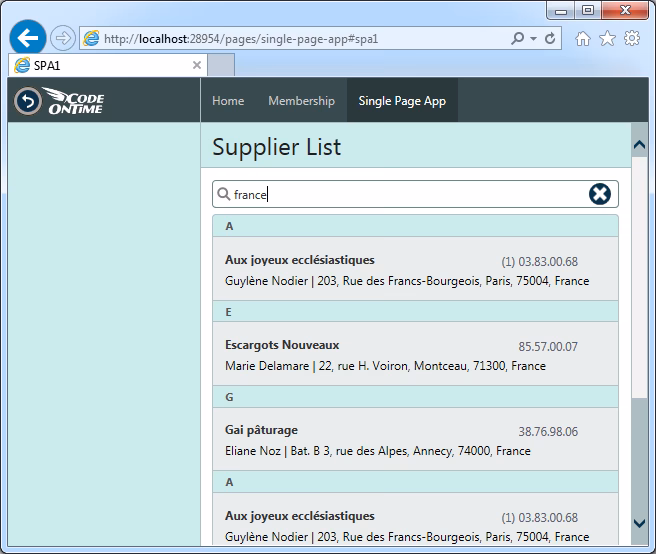The height and width of the screenshot is (554, 656).
Task: Click the Code OnTime logo
Action: click(x=74, y=101)
